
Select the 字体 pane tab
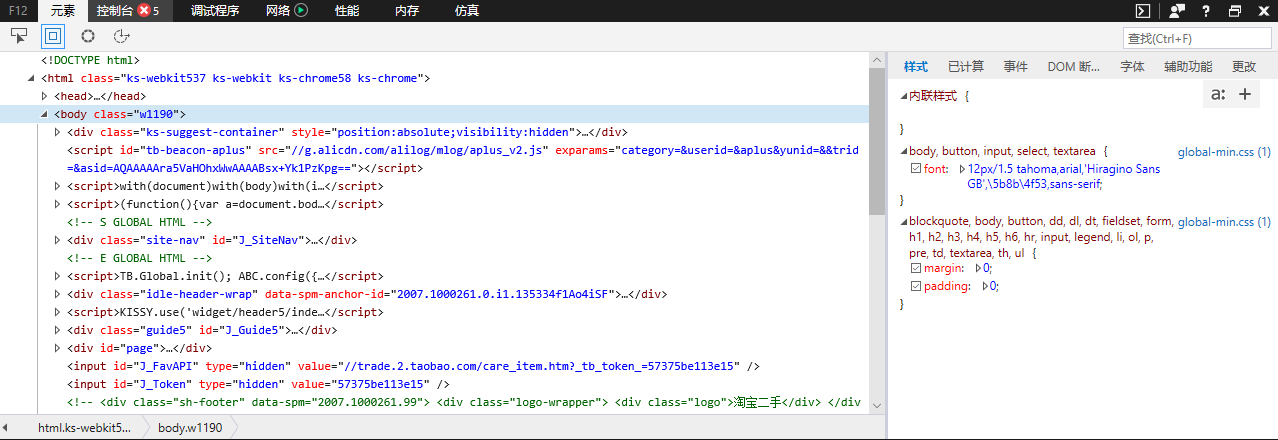pos(1132,67)
